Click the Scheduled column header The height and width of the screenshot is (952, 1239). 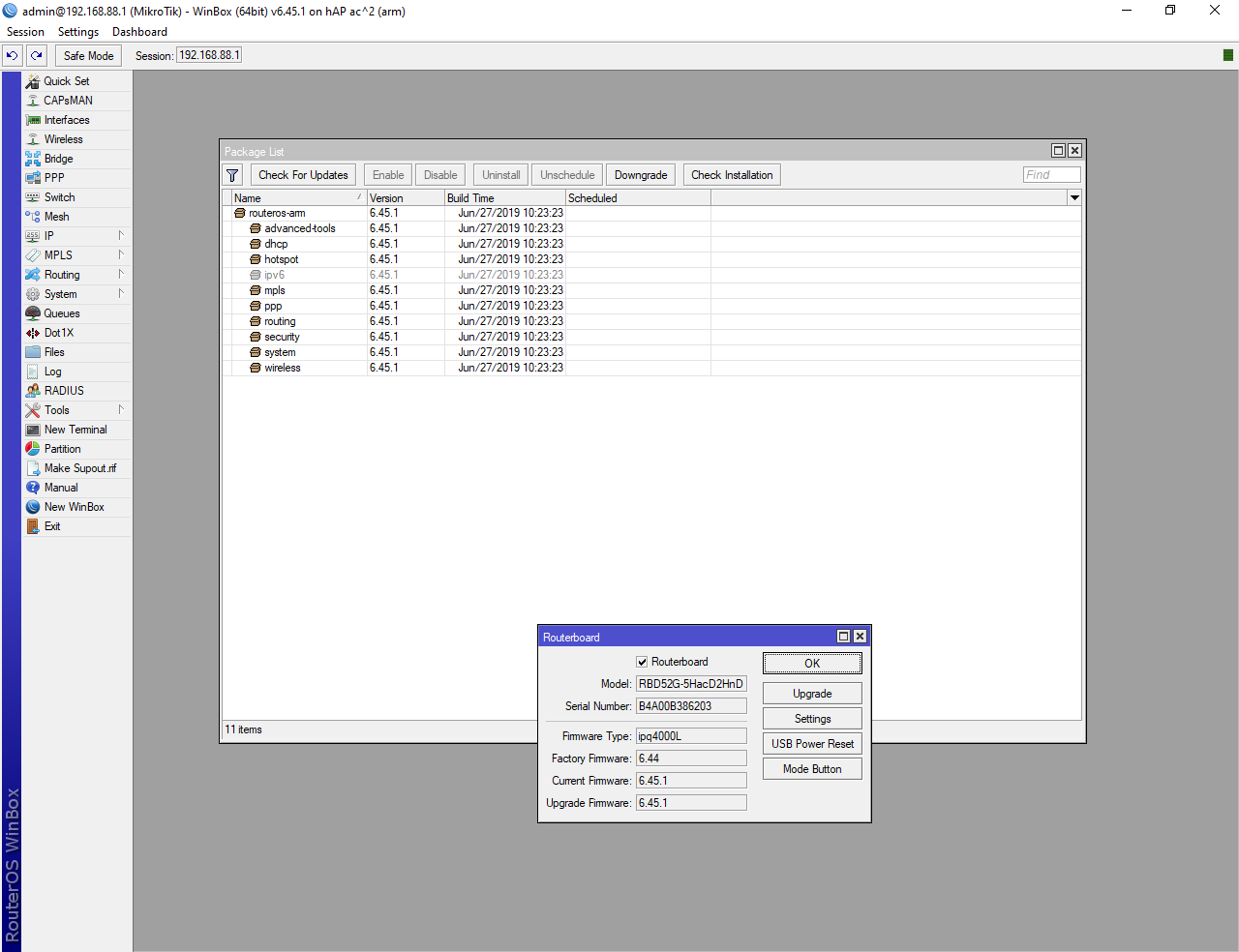[x=639, y=198]
